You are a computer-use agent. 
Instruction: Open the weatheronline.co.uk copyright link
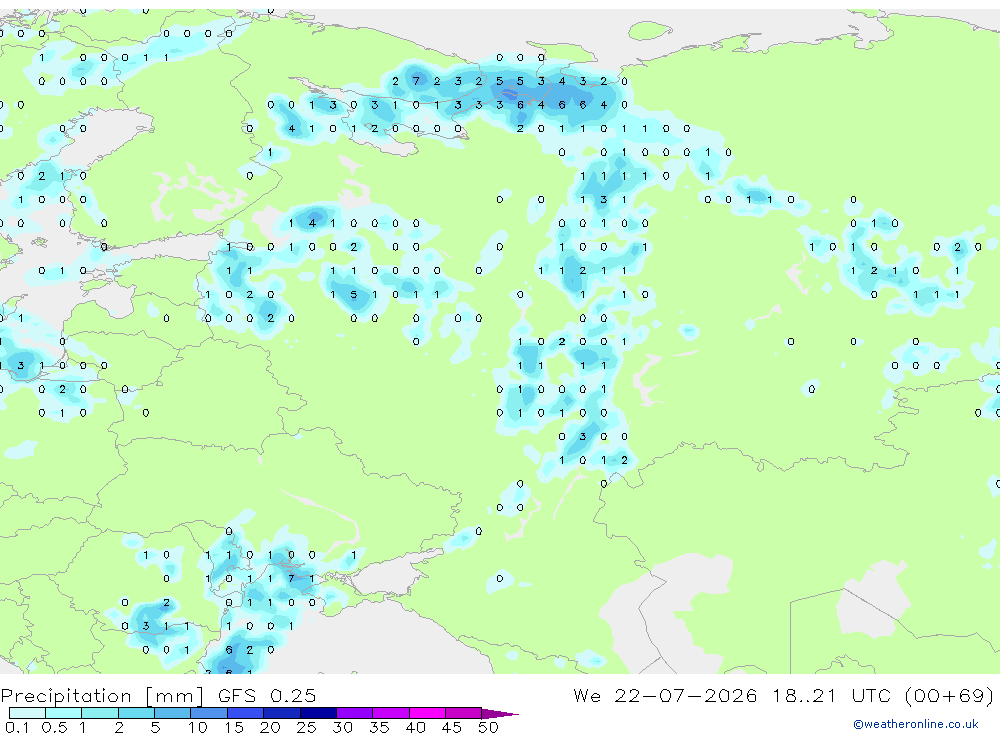916,724
